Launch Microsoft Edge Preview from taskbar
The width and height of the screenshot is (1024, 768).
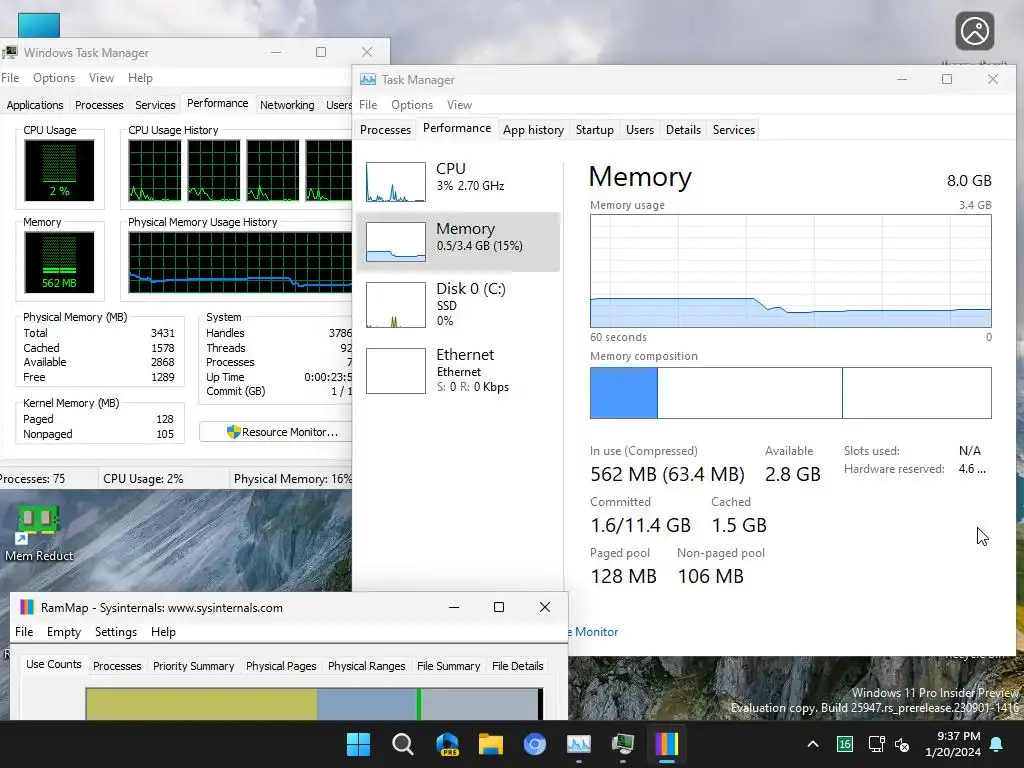coord(447,744)
